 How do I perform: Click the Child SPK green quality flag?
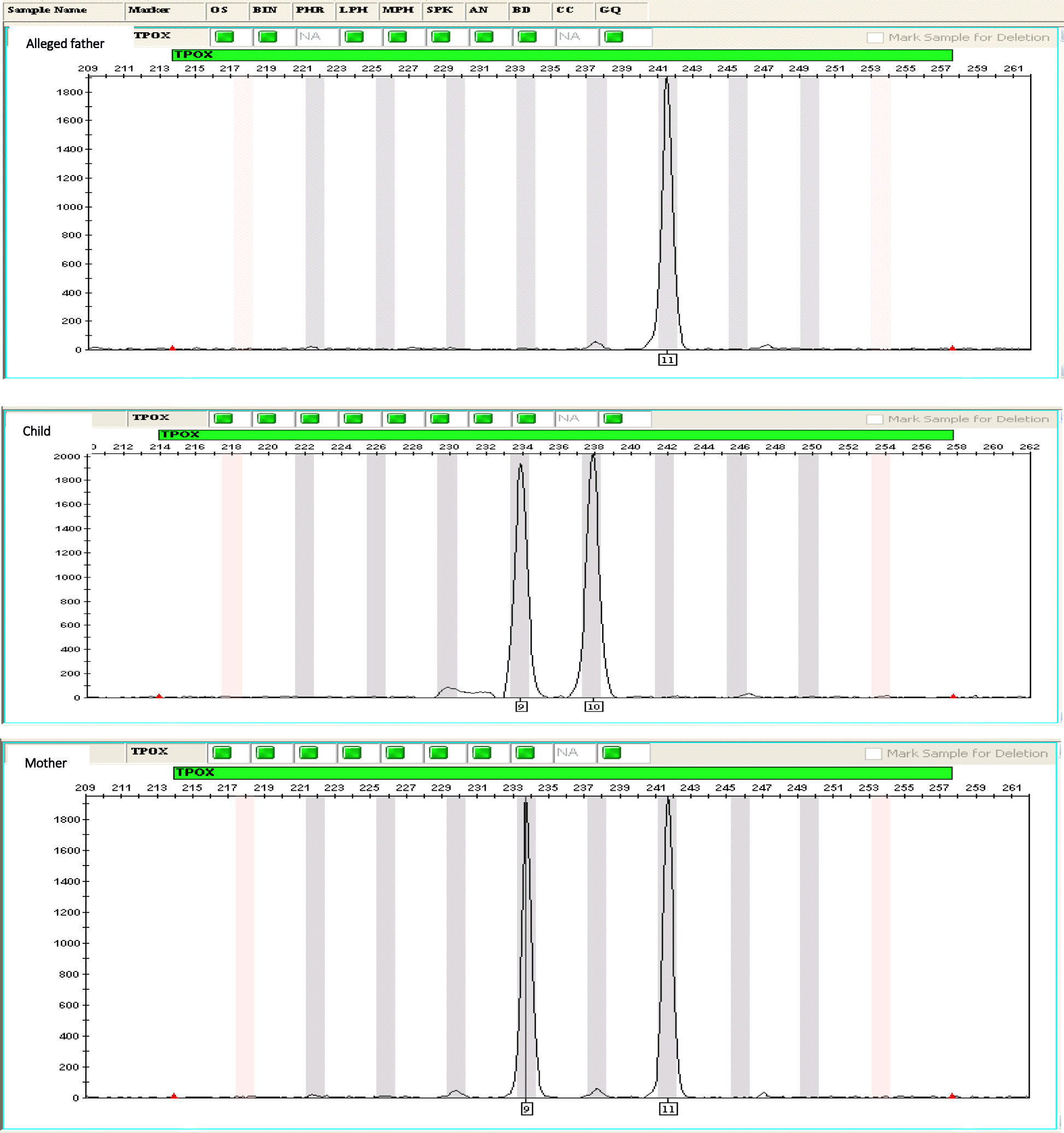[440, 419]
